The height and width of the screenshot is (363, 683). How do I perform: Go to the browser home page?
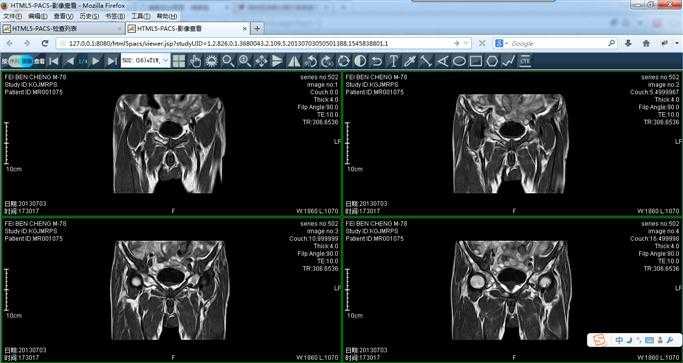click(646, 44)
